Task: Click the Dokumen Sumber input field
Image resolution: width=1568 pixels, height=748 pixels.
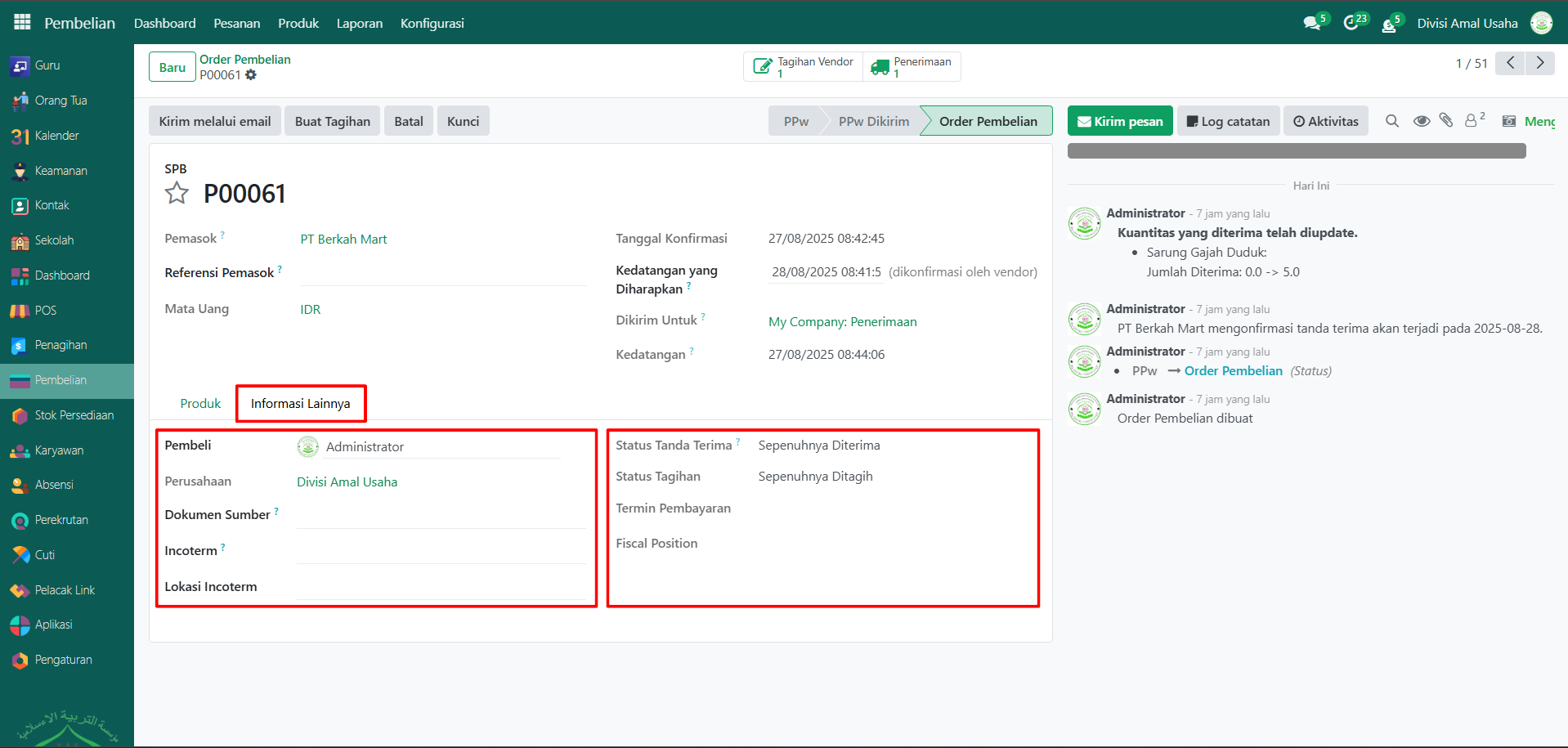Action: (x=441, y=515)
